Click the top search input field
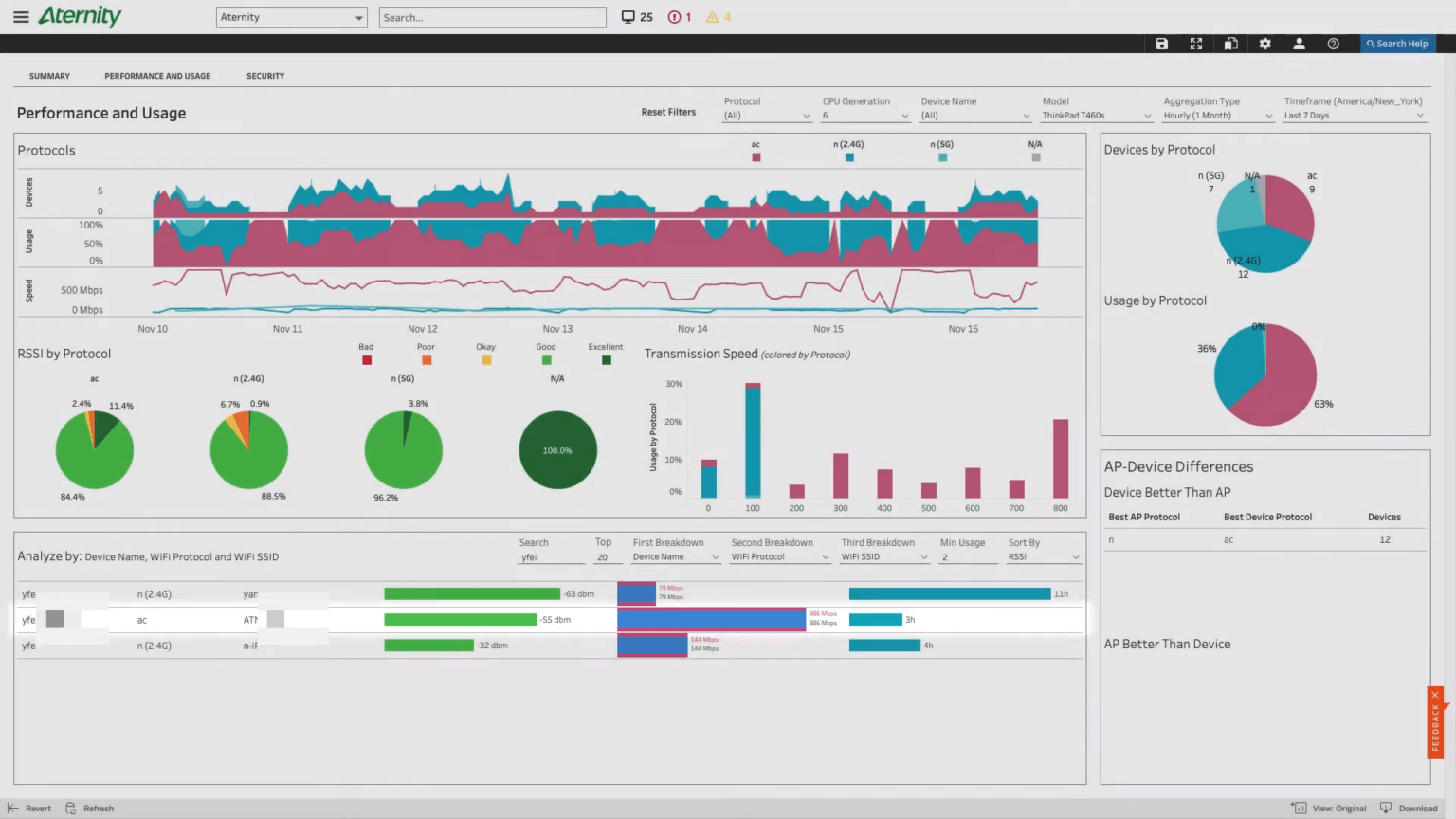This screenshot has width=1456, height=819. pyautogui.click(x=492, y=16)
